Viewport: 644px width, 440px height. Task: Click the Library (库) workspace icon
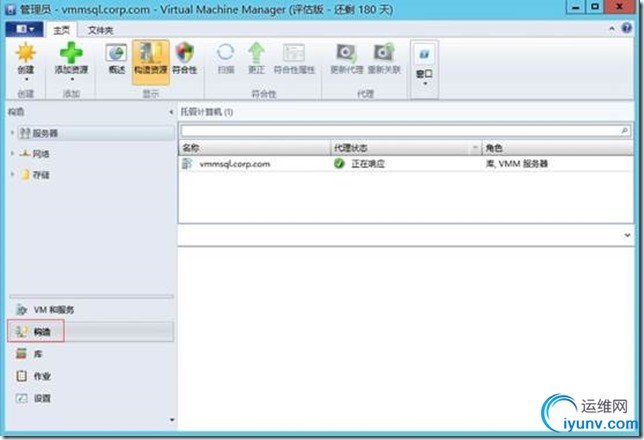(x=21, y=353)
